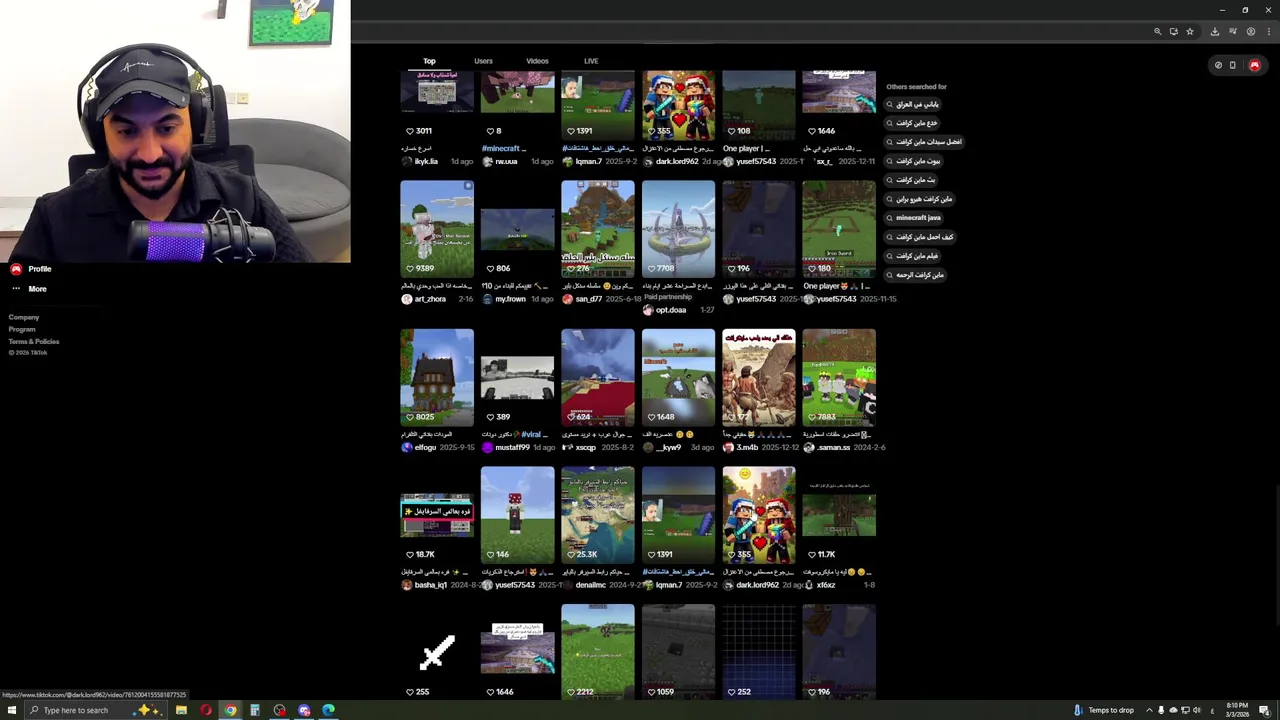Open video thumbnail with 1648 likes
Screen dimensions: 1280x720
click(678, 377)
